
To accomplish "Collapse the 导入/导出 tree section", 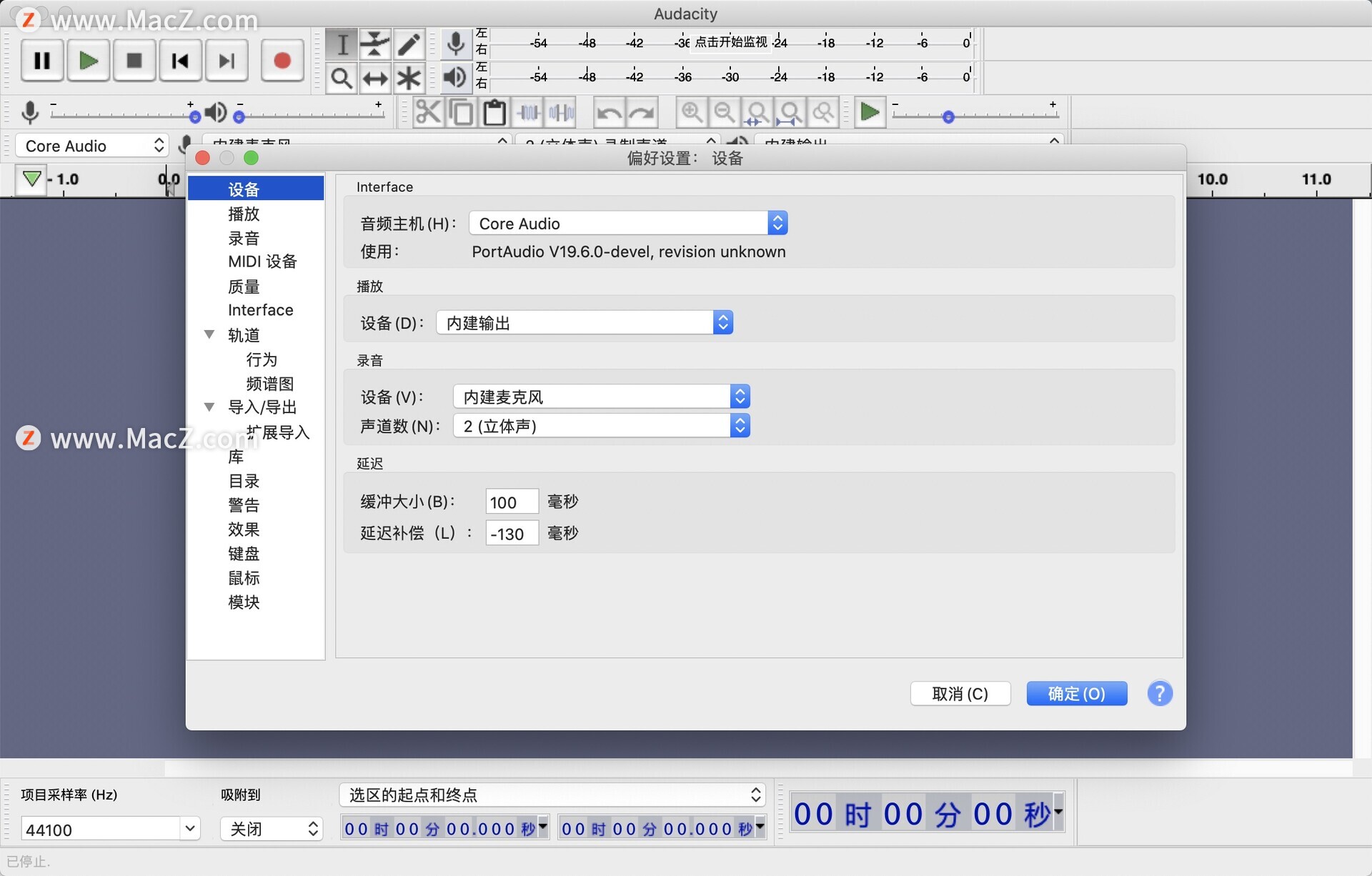I will click(209, 407).
